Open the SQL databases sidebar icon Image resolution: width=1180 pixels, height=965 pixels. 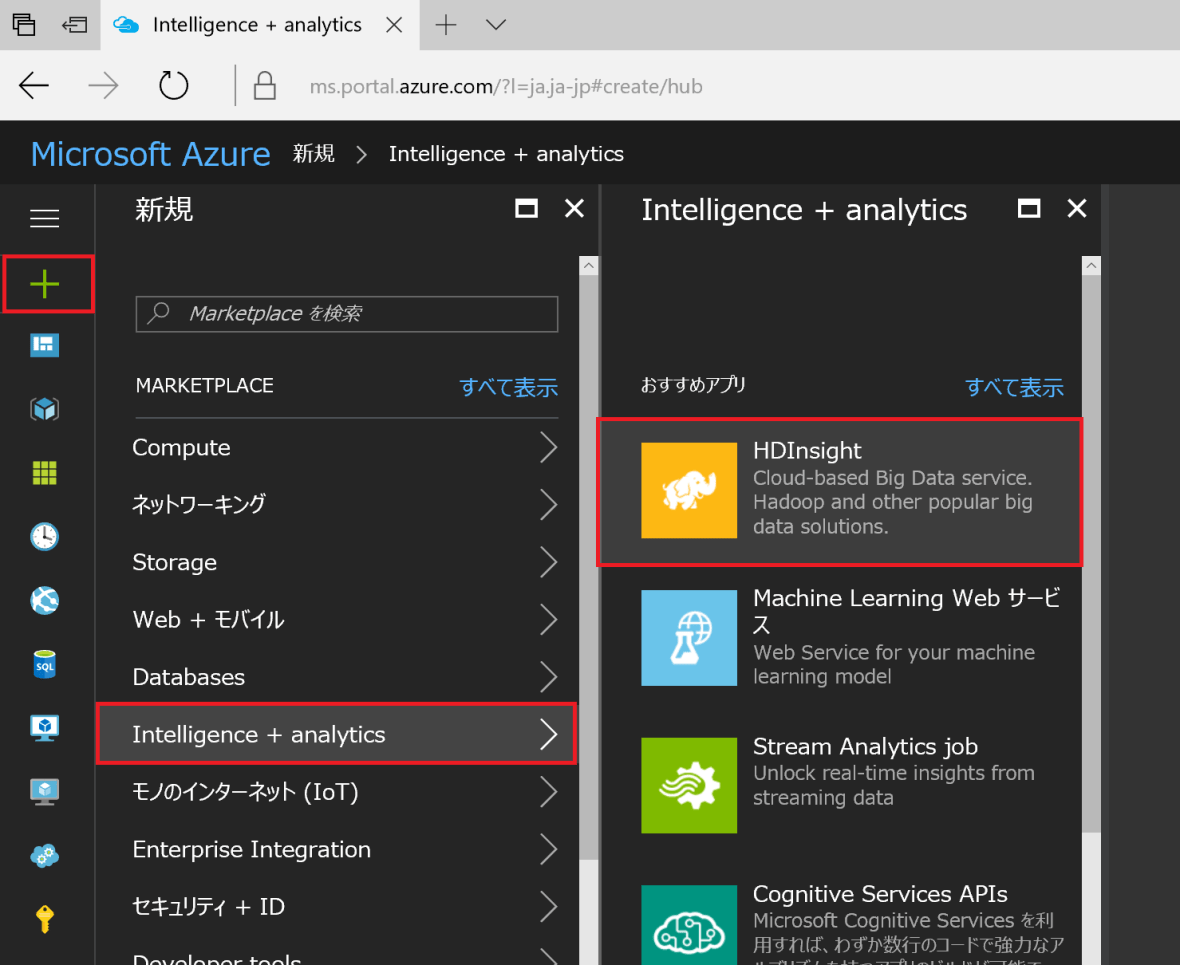45,664
